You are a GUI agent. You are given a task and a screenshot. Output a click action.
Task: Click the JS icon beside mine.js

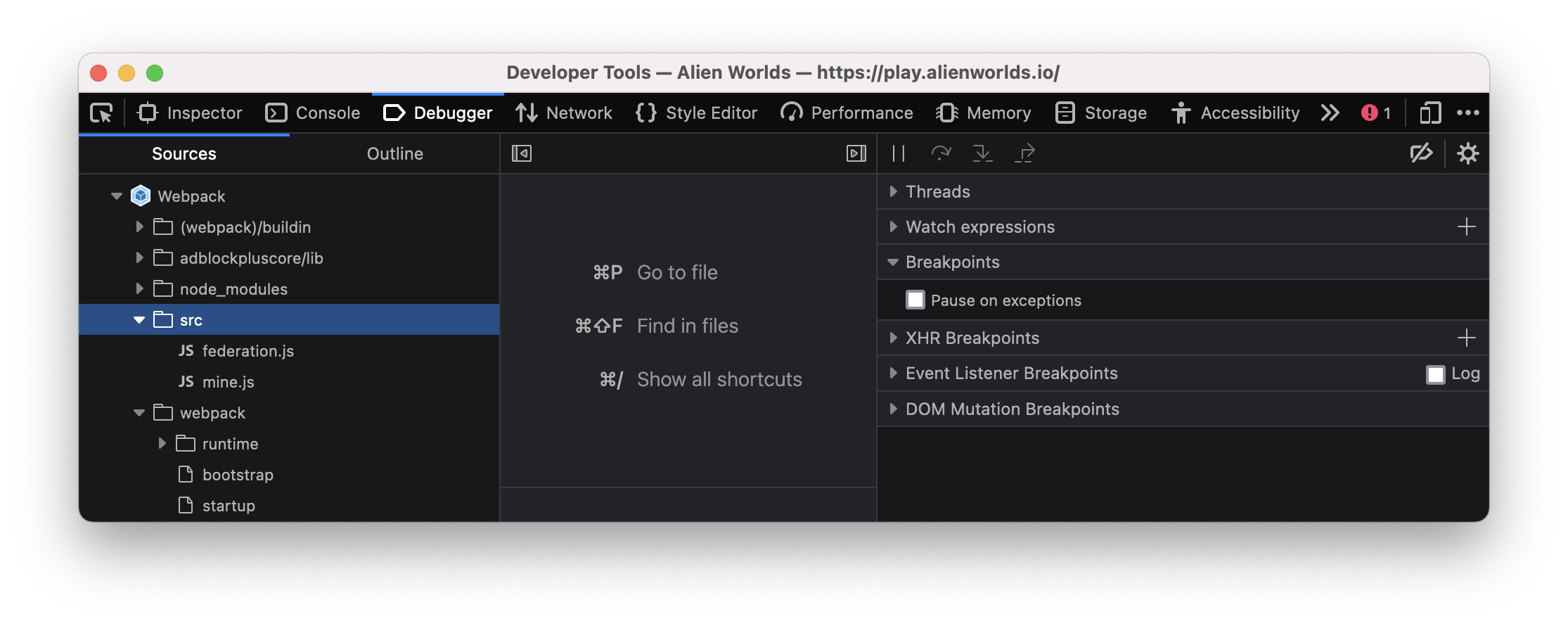(x=186, y=382)
